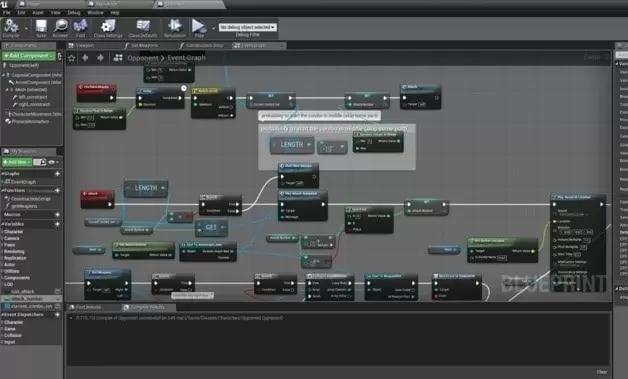Click the Unreal Engine logo icon

point(4,4)
